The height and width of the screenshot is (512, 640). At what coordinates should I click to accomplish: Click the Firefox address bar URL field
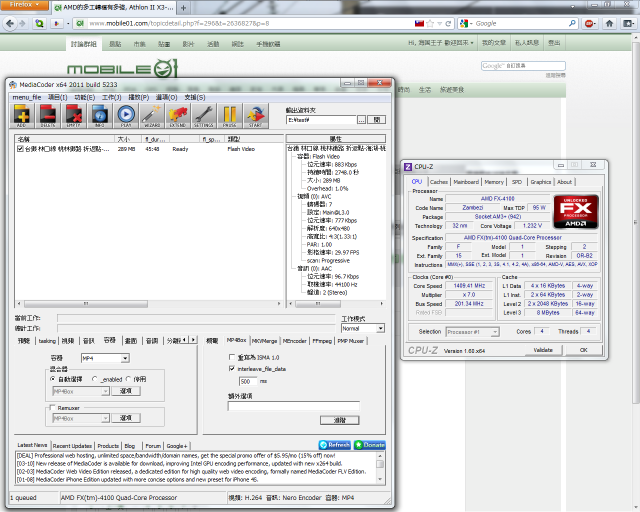249,24
